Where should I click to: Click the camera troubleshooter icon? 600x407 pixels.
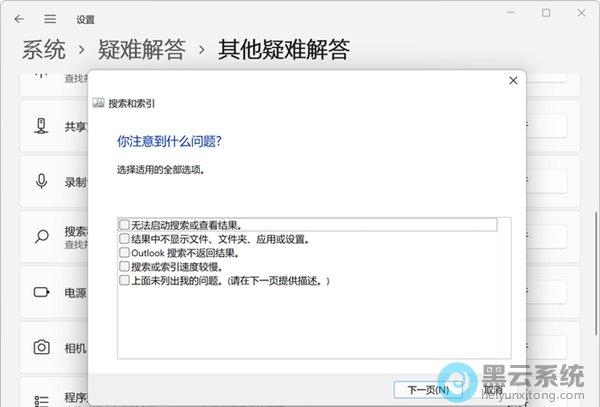coord(42,348)
